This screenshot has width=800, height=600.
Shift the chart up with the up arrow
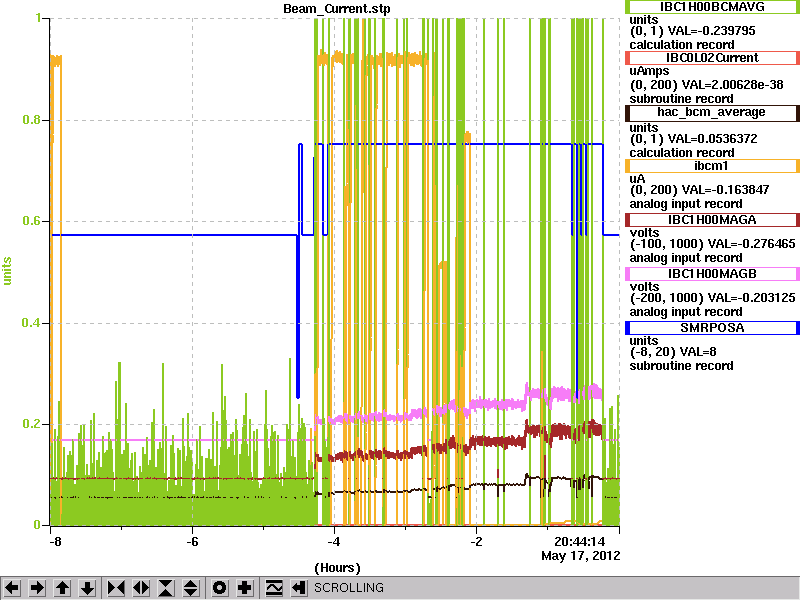coord(63,588)
